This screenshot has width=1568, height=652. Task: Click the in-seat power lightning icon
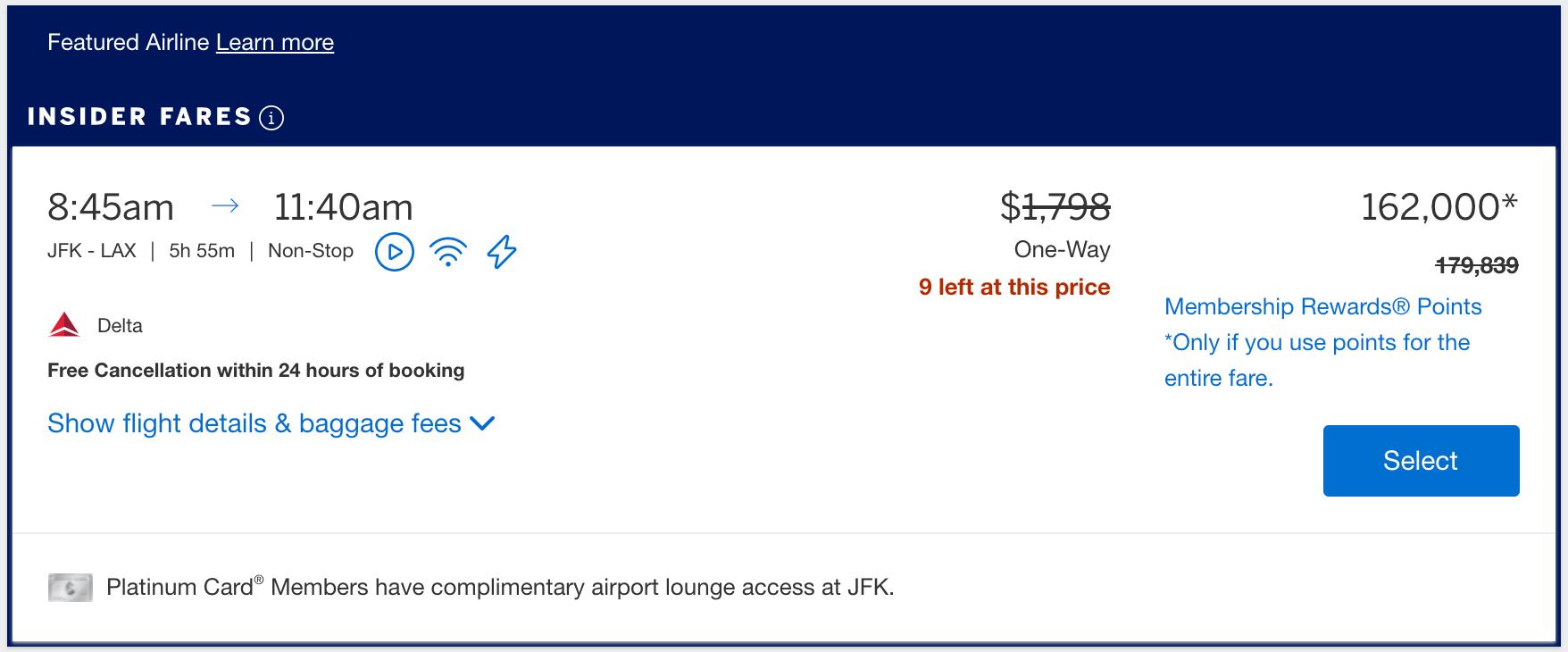pos(501,252)
